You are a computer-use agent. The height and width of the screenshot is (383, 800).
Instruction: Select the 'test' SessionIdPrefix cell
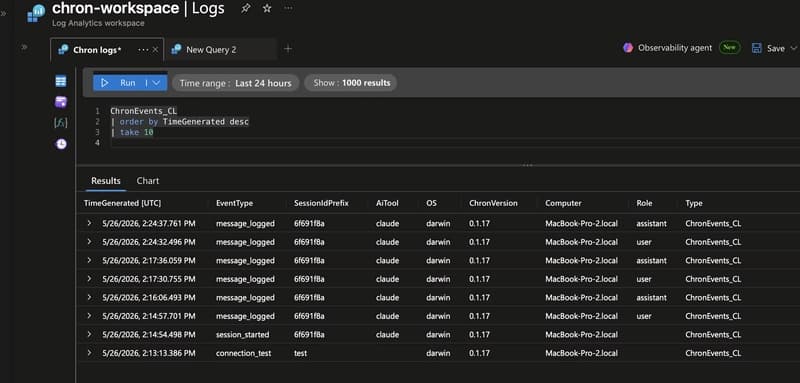tap(301, 353)
